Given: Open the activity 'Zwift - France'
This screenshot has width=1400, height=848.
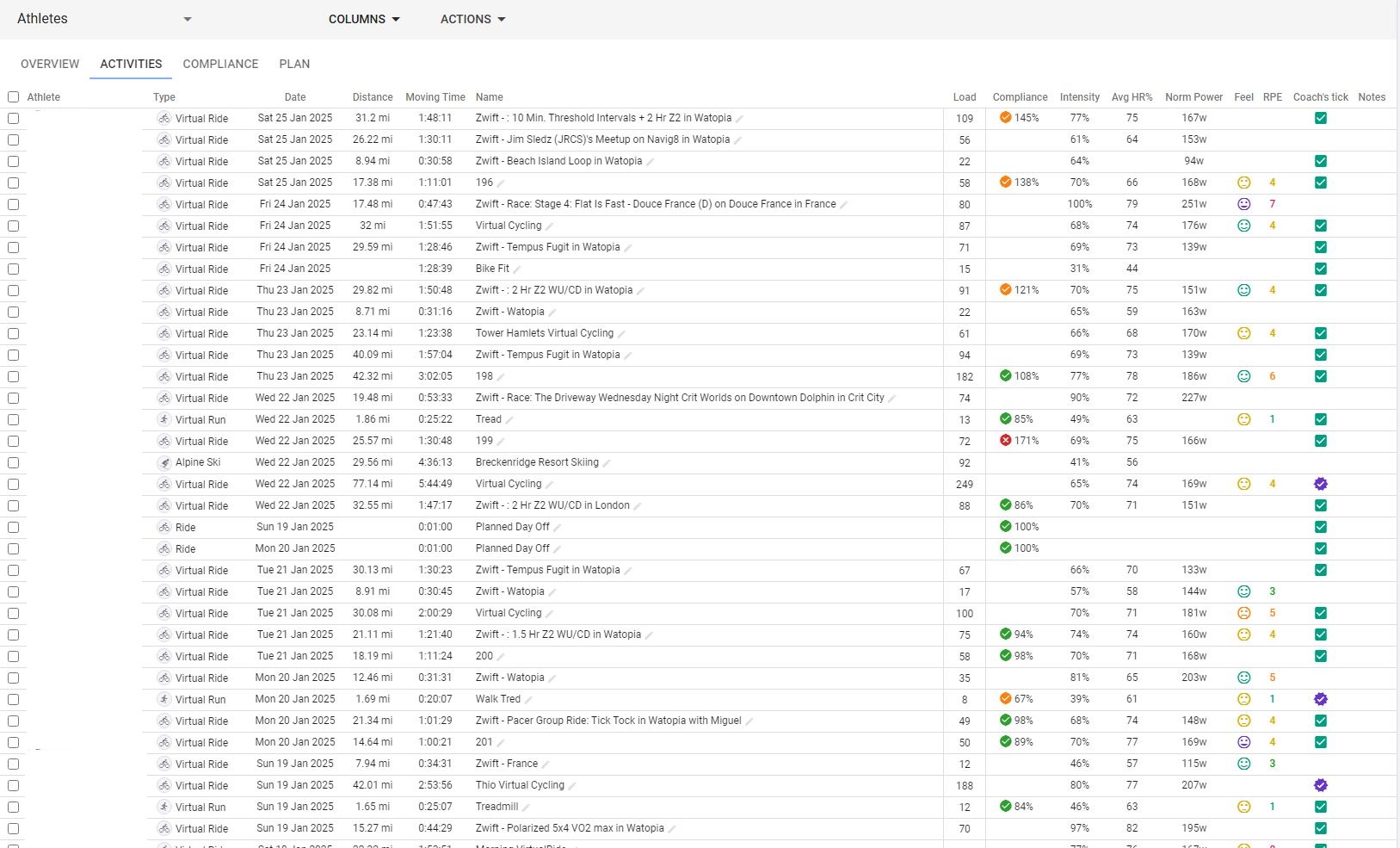Looking at the screenshot, I should pos(507,764).
